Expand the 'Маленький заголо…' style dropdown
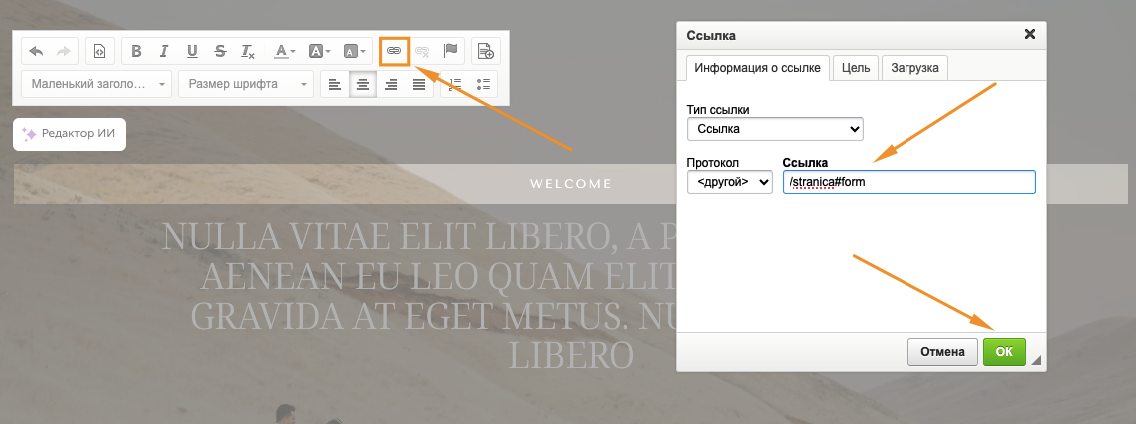 (96, 84)
